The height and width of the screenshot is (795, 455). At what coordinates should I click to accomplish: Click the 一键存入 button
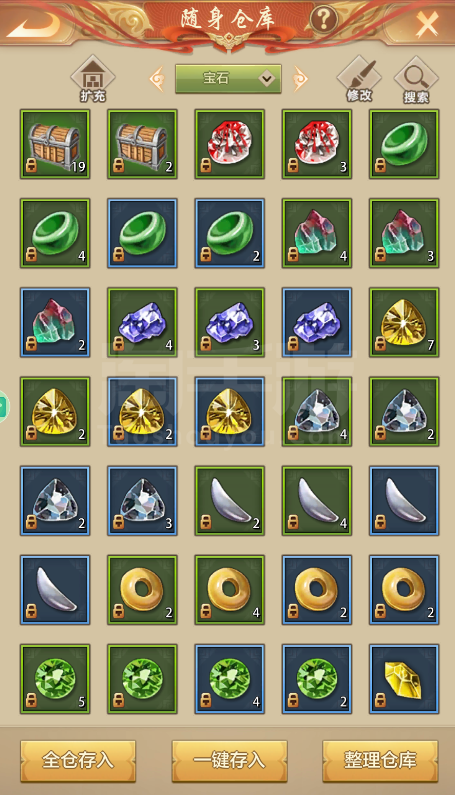[x=229, y=760]
